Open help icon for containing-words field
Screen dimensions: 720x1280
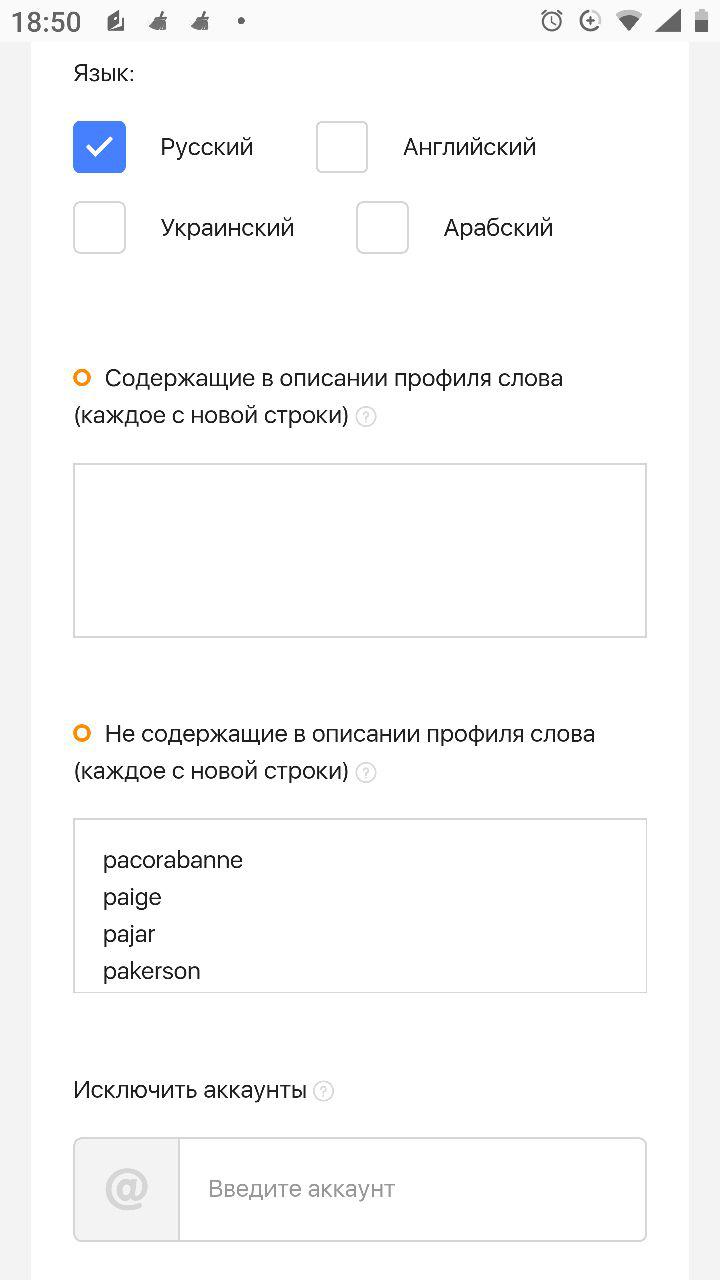coord(366,417)
